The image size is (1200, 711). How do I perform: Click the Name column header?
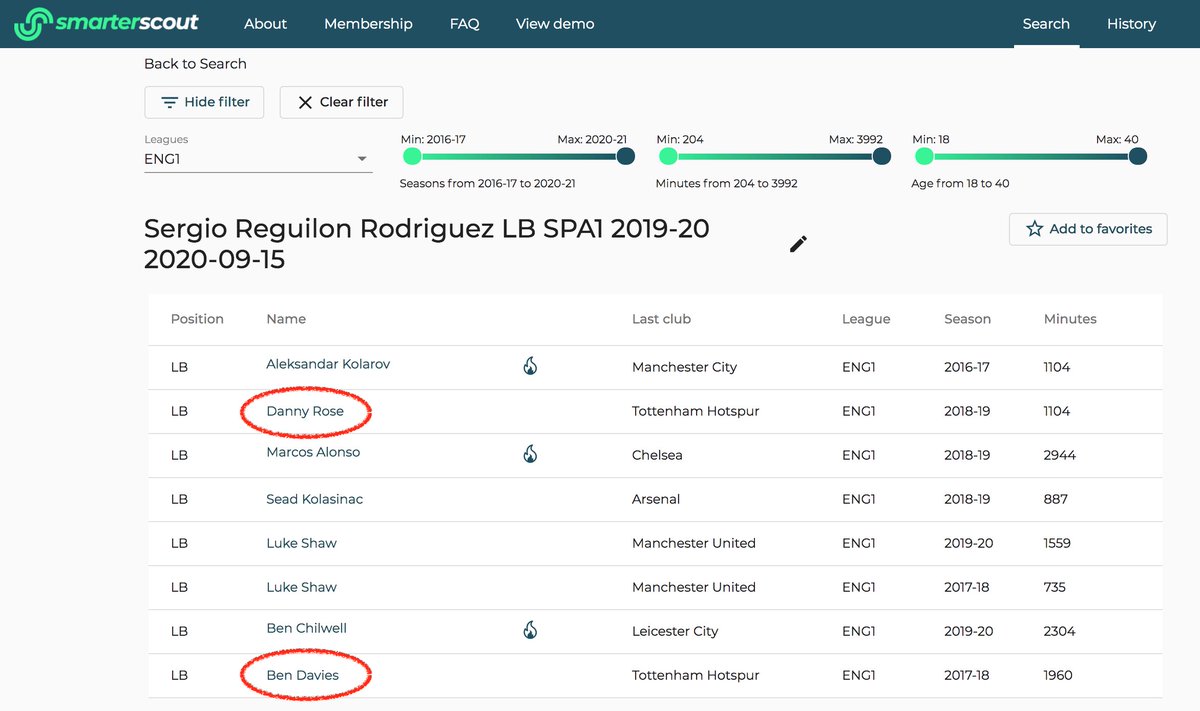click(286, 319)
